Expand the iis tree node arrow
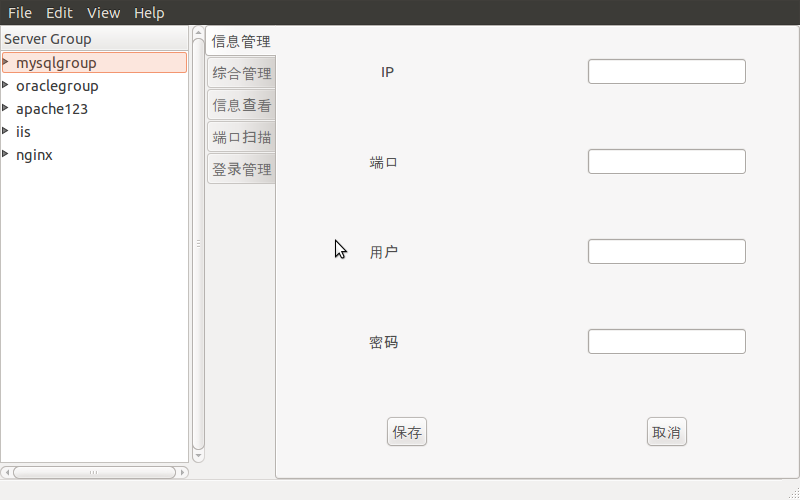The height and width of the screenshot is (500, 800). pyautogui.click(x=6, y=131)
